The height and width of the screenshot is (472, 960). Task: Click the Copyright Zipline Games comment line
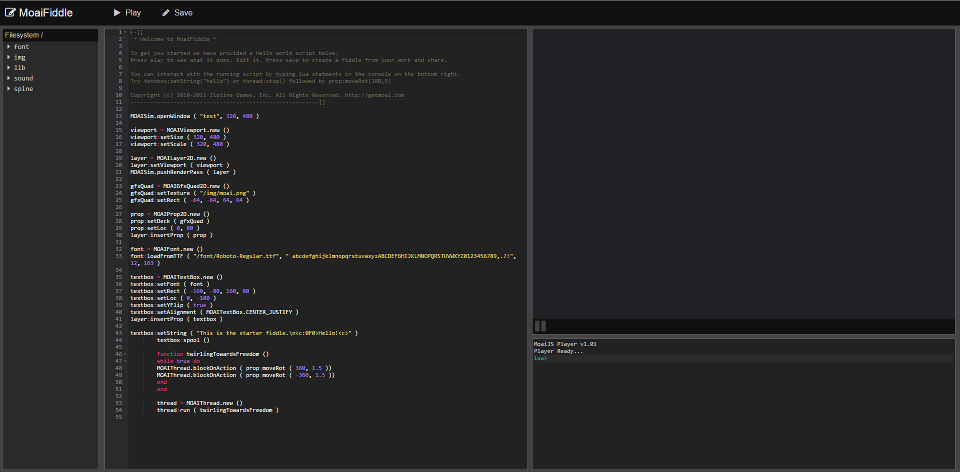267,95
